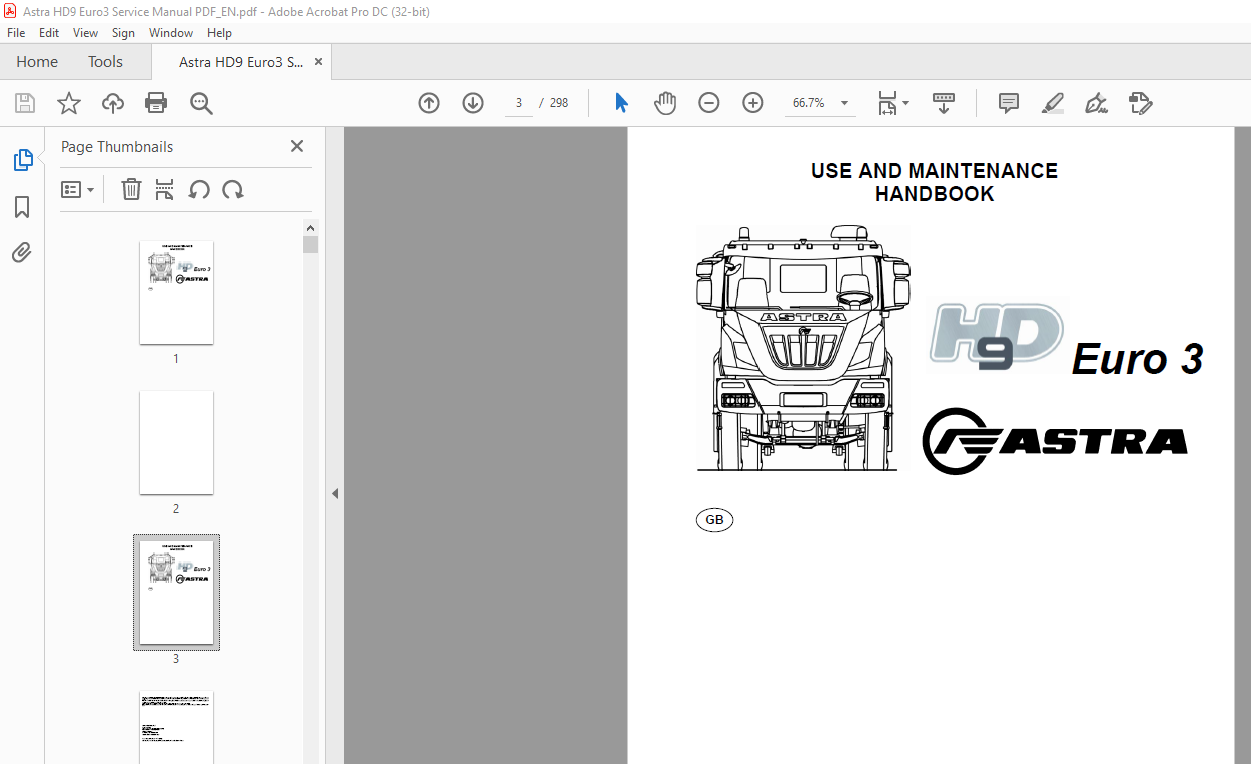Open the Attachments paperclip pane
This screenshot has width=1251, height=764.
tap(22, 252)
